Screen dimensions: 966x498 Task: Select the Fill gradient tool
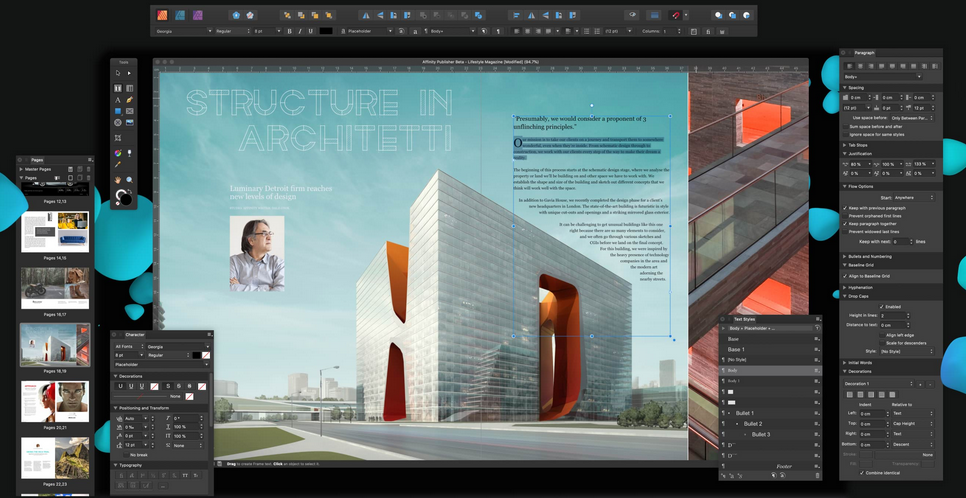pyautogui.click(x=118, y=152)
